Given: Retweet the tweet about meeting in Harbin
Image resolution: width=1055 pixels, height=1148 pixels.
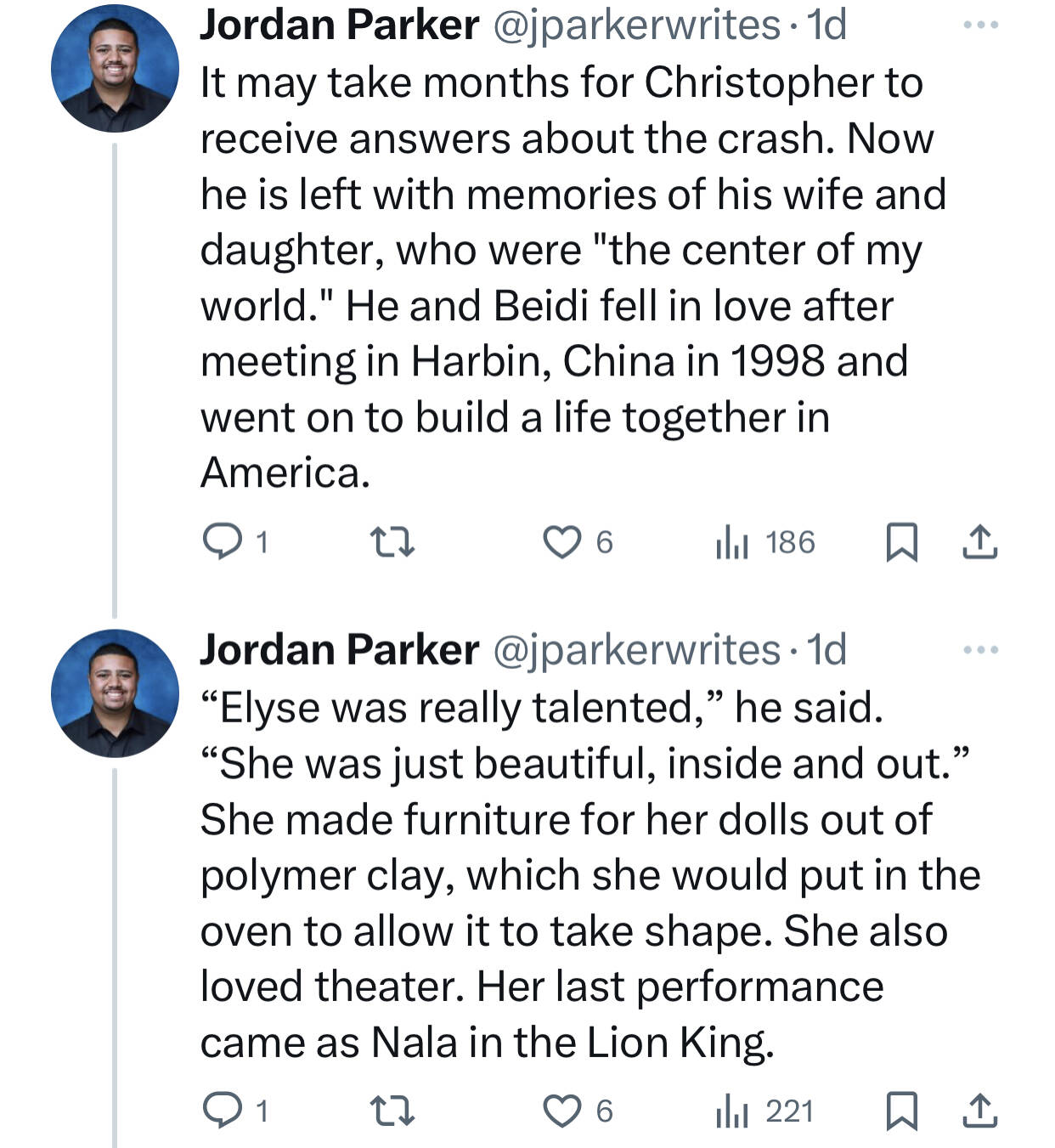Looking at the screenshot, I should coord(393,541).
